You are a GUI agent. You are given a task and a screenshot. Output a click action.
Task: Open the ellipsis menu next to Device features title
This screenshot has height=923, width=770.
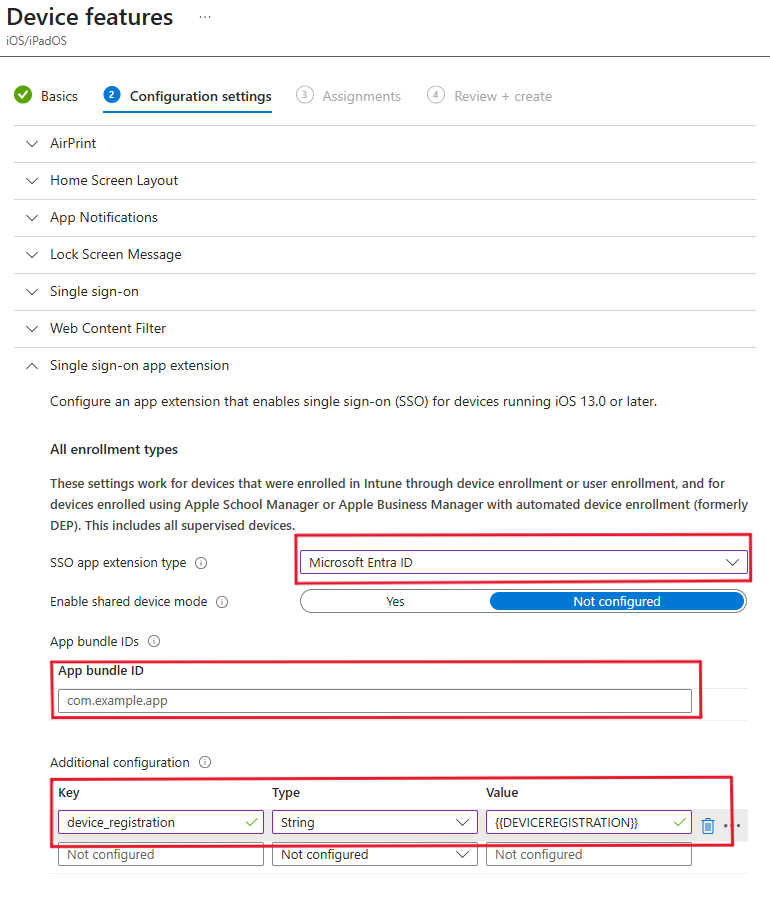205,17
